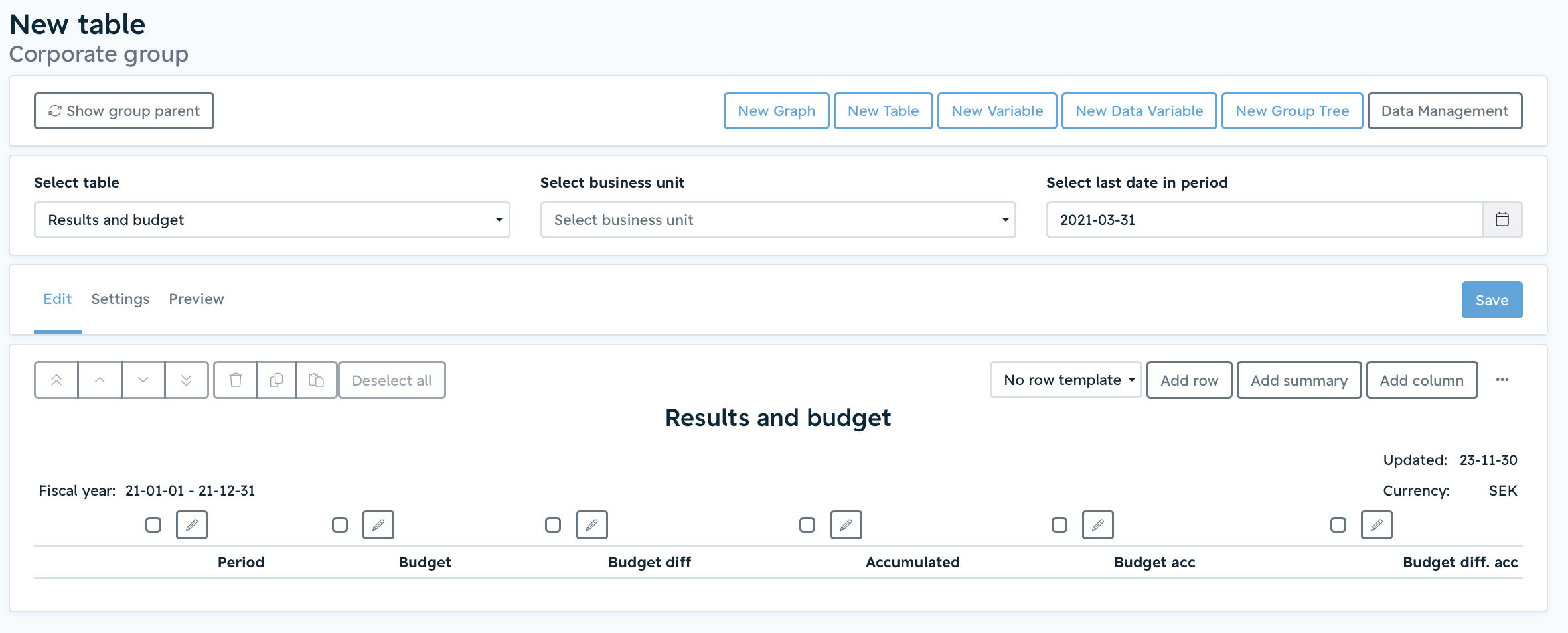Tick the Budget diff. acc column checkbox
Screen dimensions: 1568x633
(1338, 525)
